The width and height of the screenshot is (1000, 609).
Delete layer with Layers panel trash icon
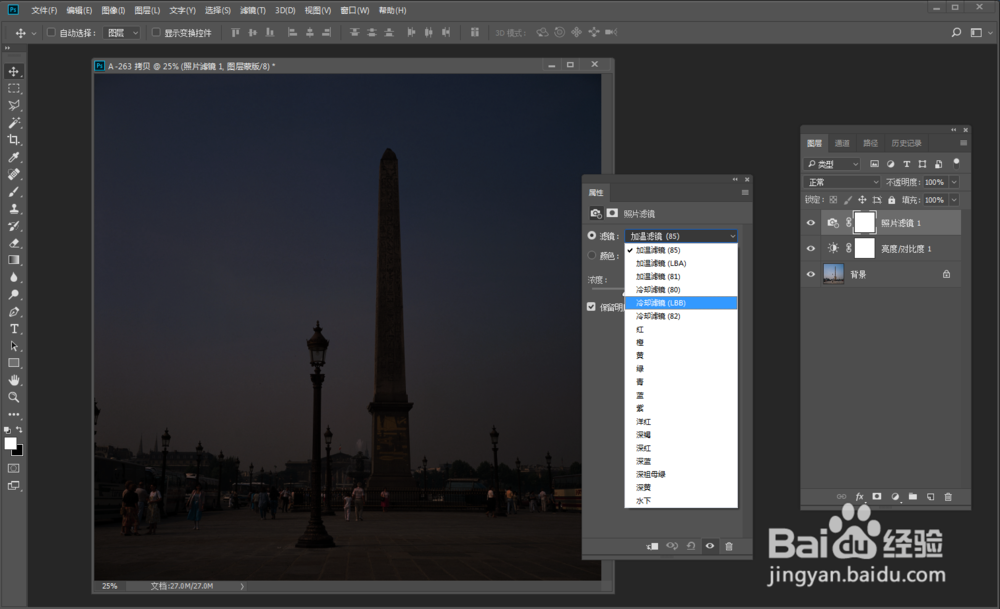pyautogui.click(x=948, y=497)
